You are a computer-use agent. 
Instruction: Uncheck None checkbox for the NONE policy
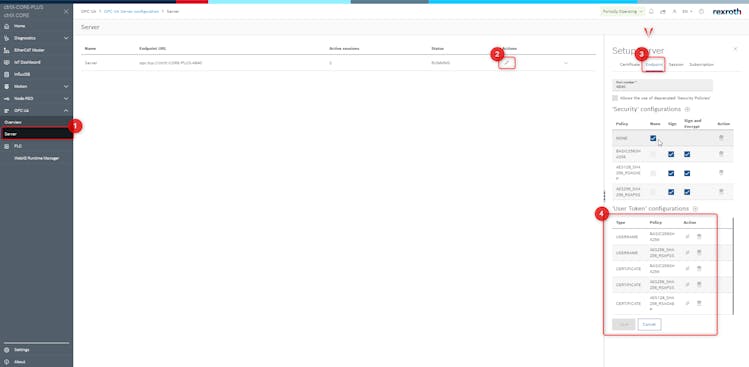(653, 138)
